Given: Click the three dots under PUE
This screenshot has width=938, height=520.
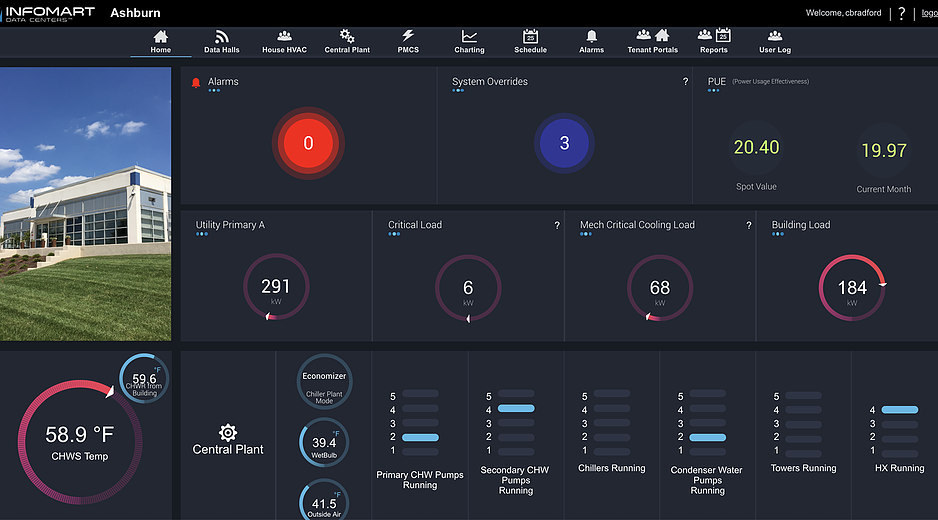Looking at the screenshot, I should pos(714,90).
